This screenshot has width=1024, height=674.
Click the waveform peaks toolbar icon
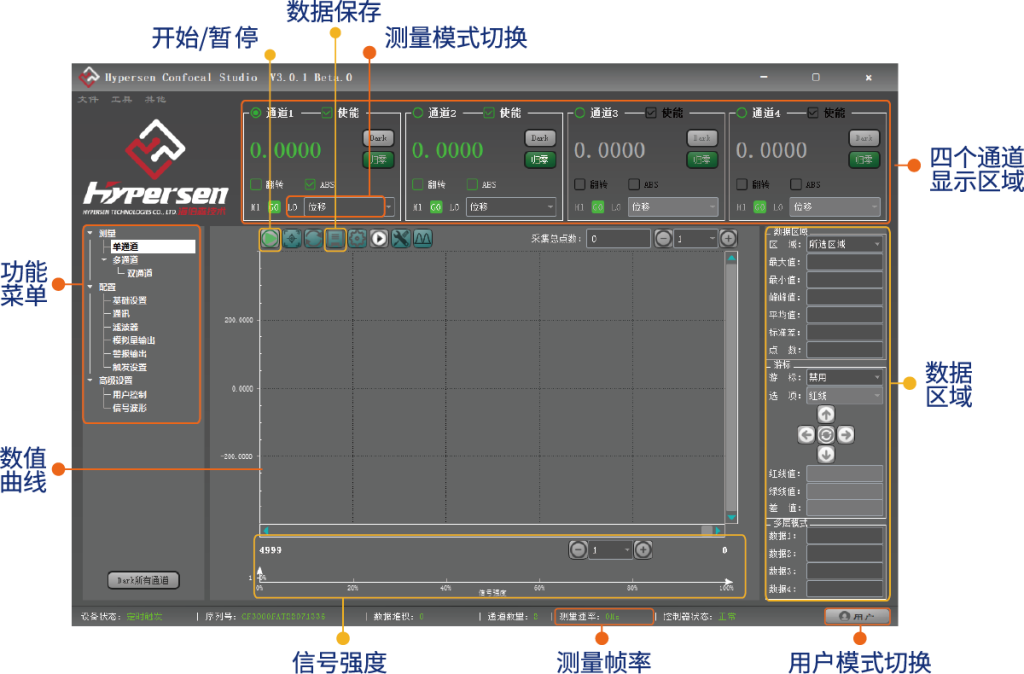[422, 238]
